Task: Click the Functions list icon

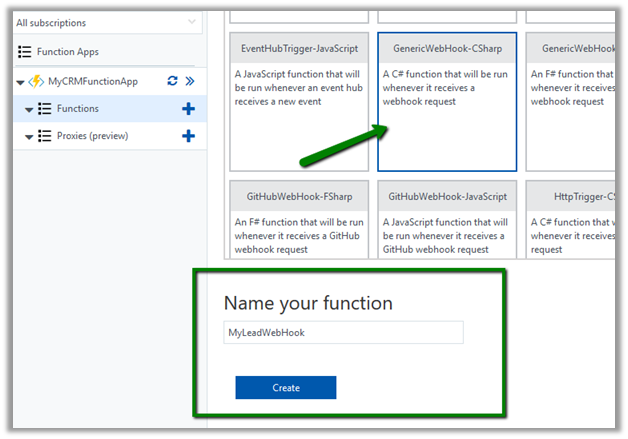Action: (x=44, y=109)
